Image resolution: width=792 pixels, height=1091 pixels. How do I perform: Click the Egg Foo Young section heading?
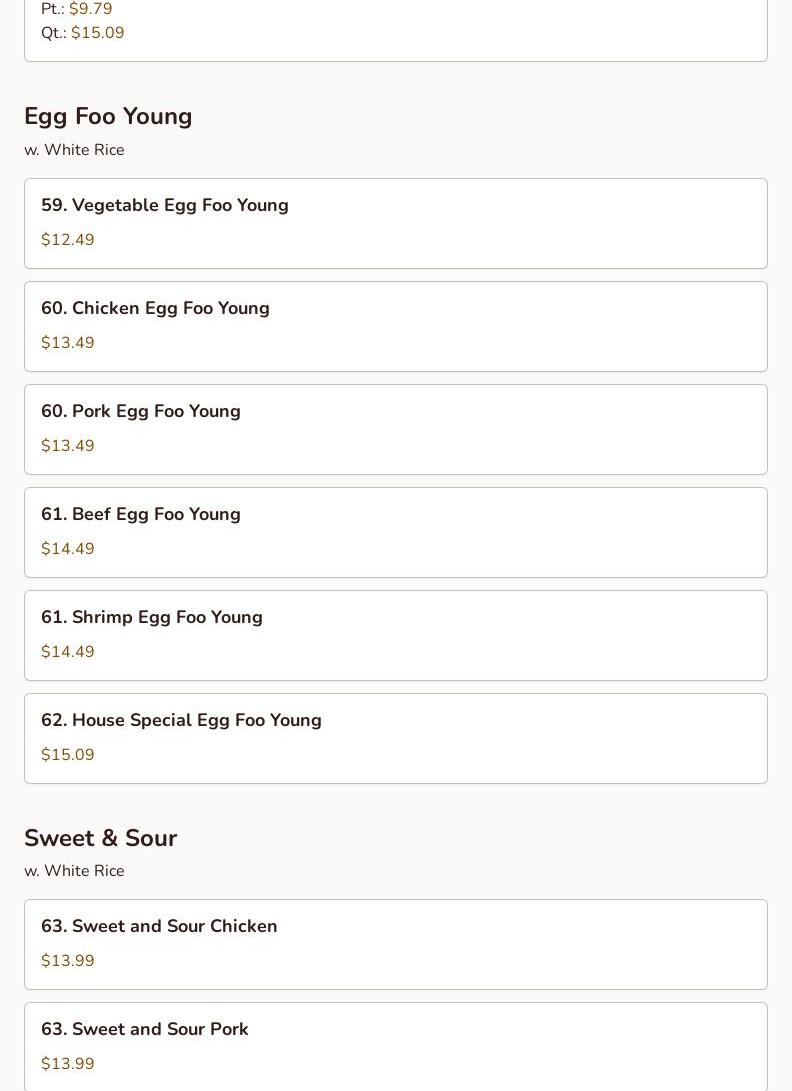point(108,116)
